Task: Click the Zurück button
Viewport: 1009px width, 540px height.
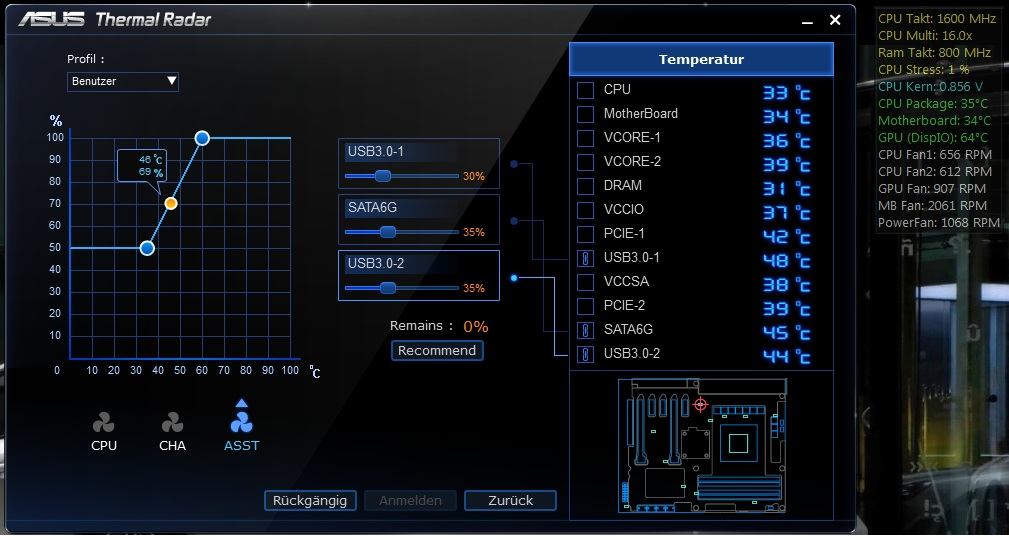Action: click(x=510, y=501)
